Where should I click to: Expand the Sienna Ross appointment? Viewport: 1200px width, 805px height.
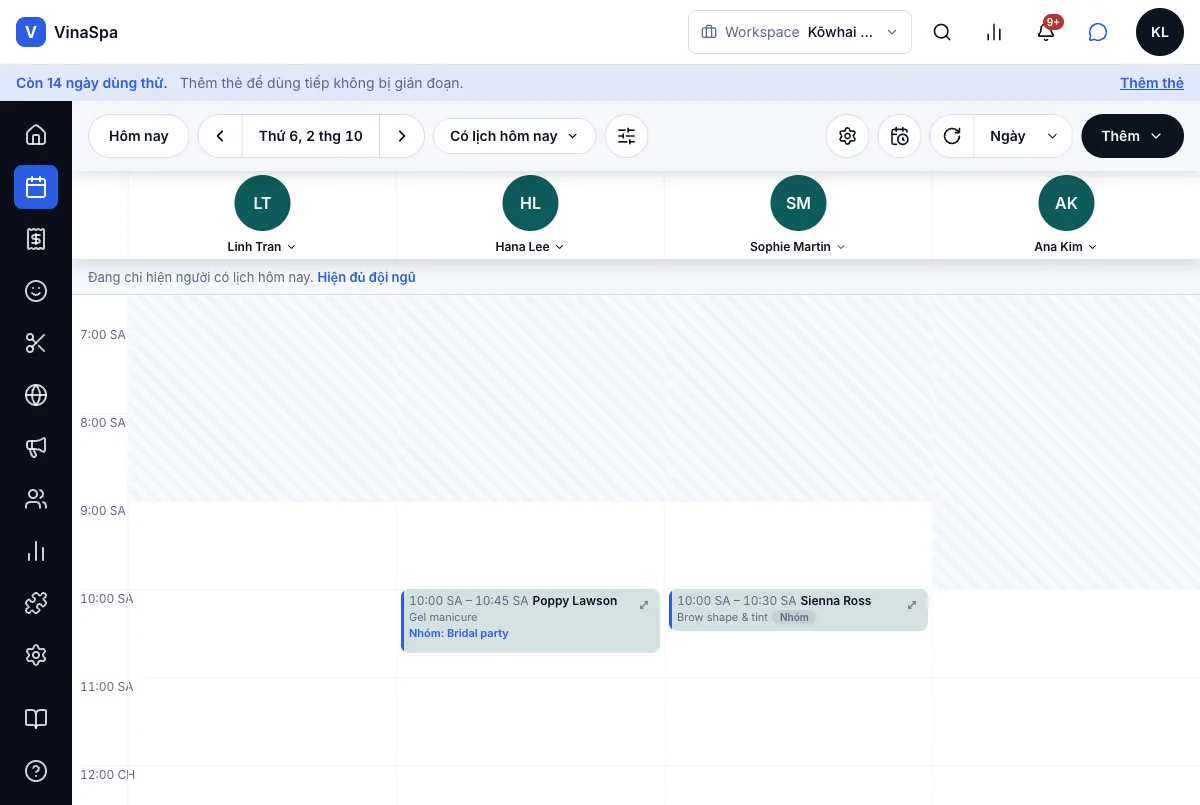point(912,605)
